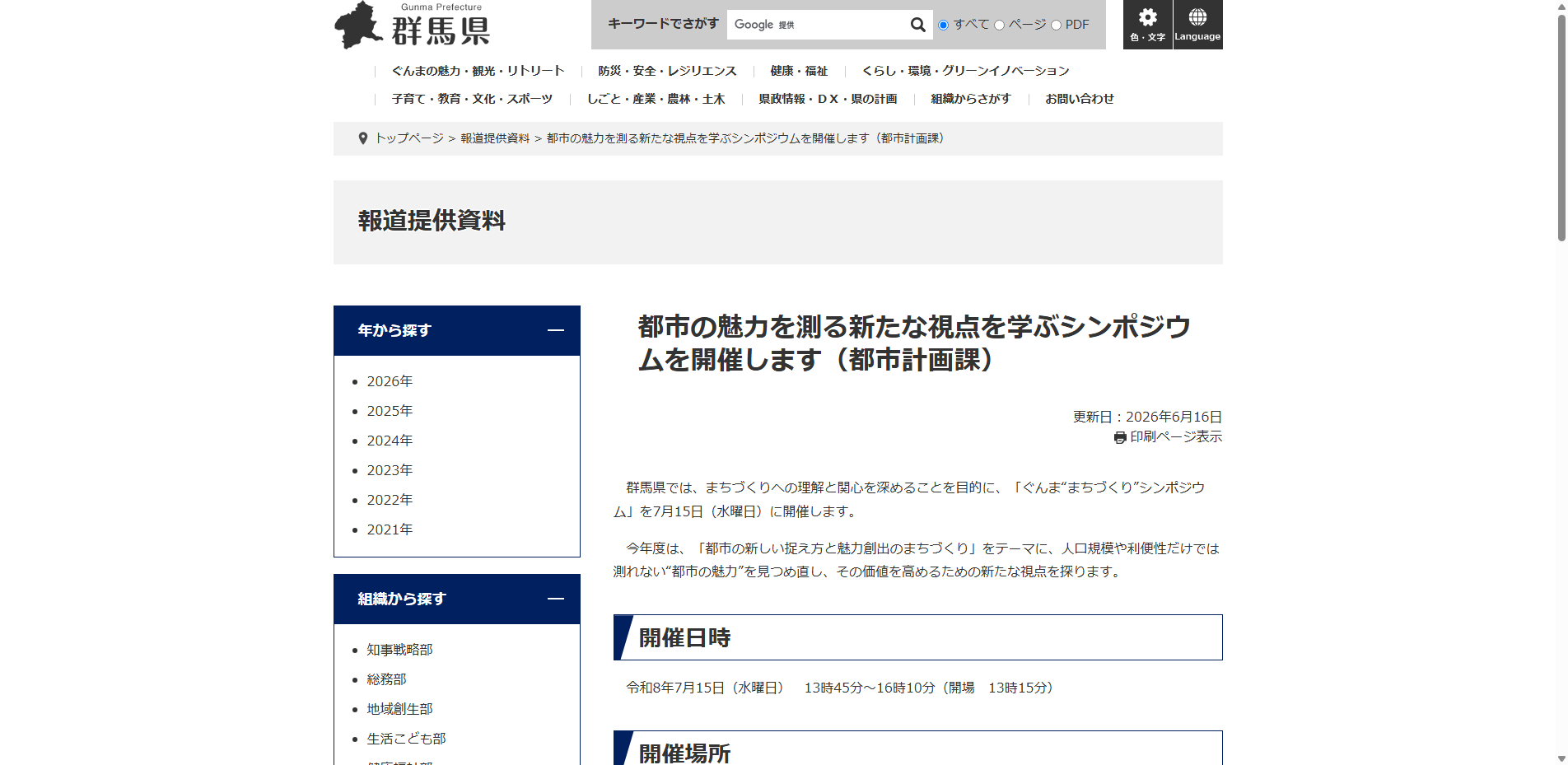Open the Language globe menu

click(1197, 25)
